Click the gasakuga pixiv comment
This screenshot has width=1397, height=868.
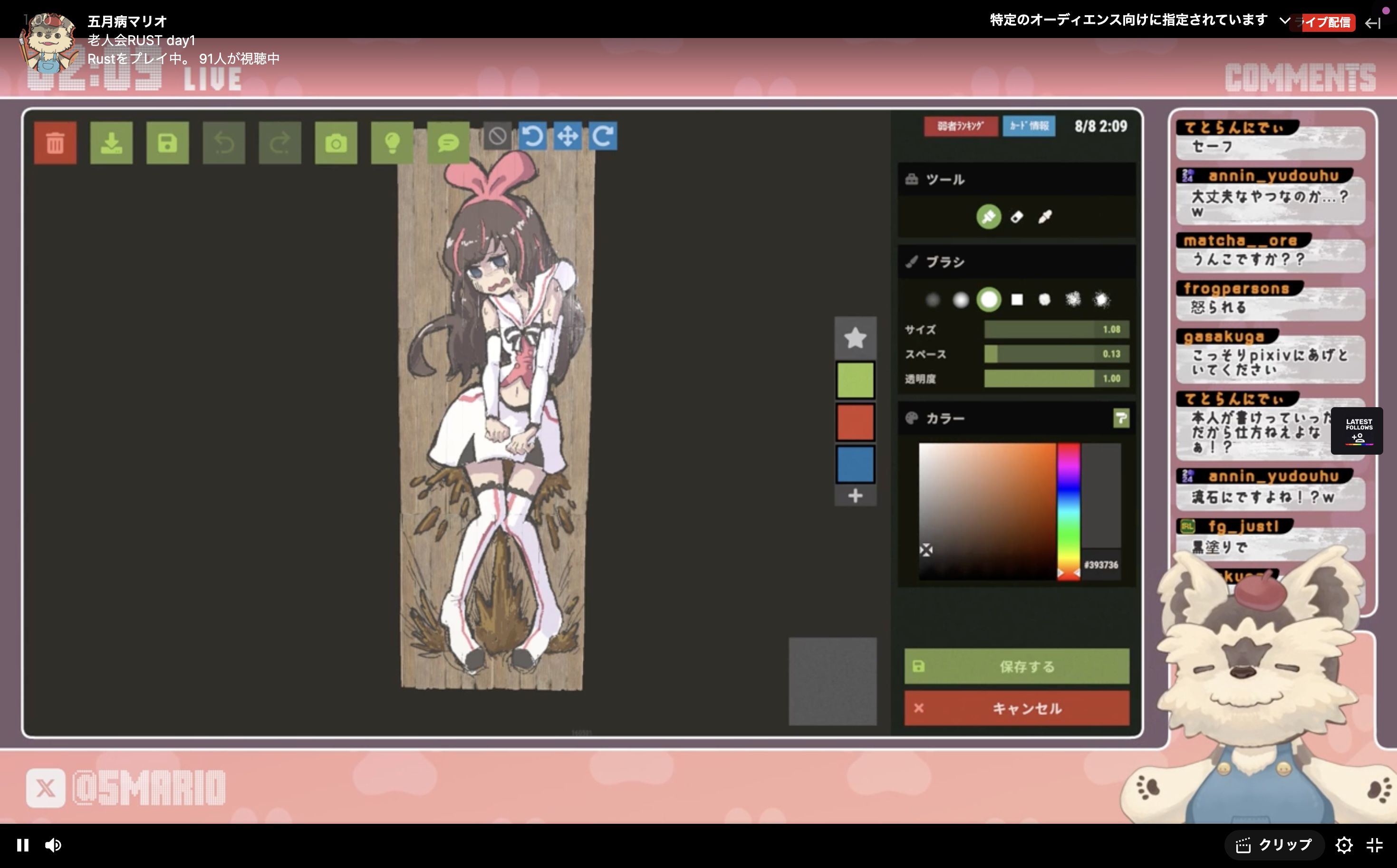pyautogui.click(x=1270, y=362)
